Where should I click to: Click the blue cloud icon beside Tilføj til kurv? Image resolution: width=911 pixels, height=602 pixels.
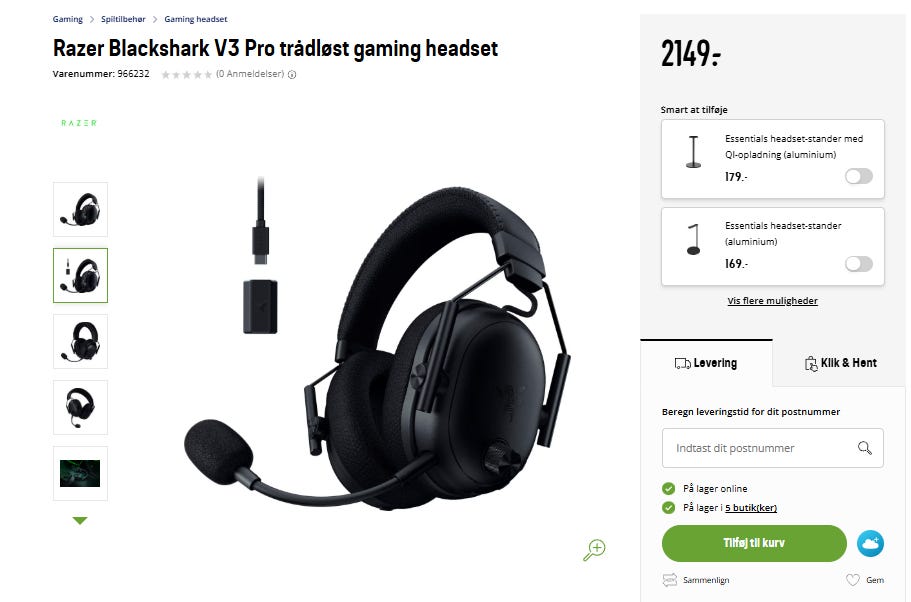(870, 543)
